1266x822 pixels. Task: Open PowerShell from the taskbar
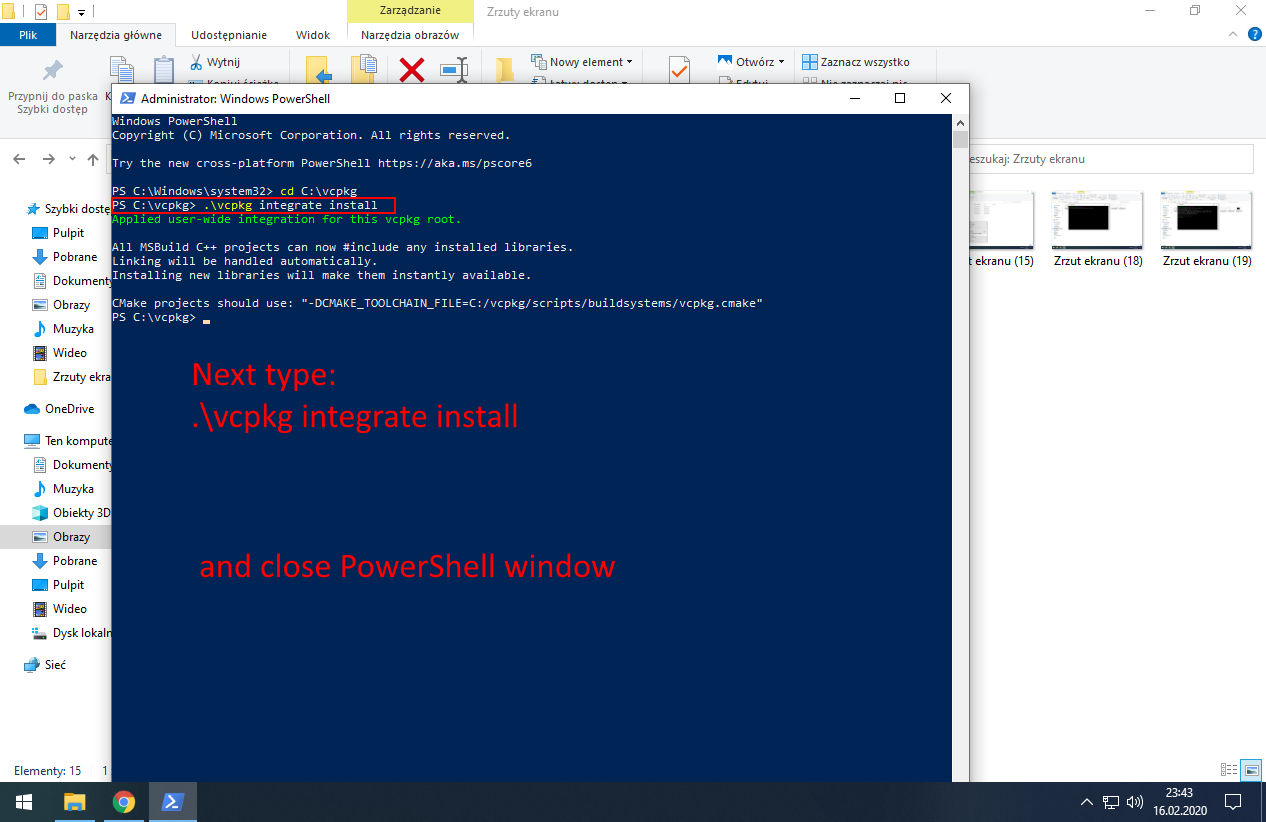pos(172,801)
